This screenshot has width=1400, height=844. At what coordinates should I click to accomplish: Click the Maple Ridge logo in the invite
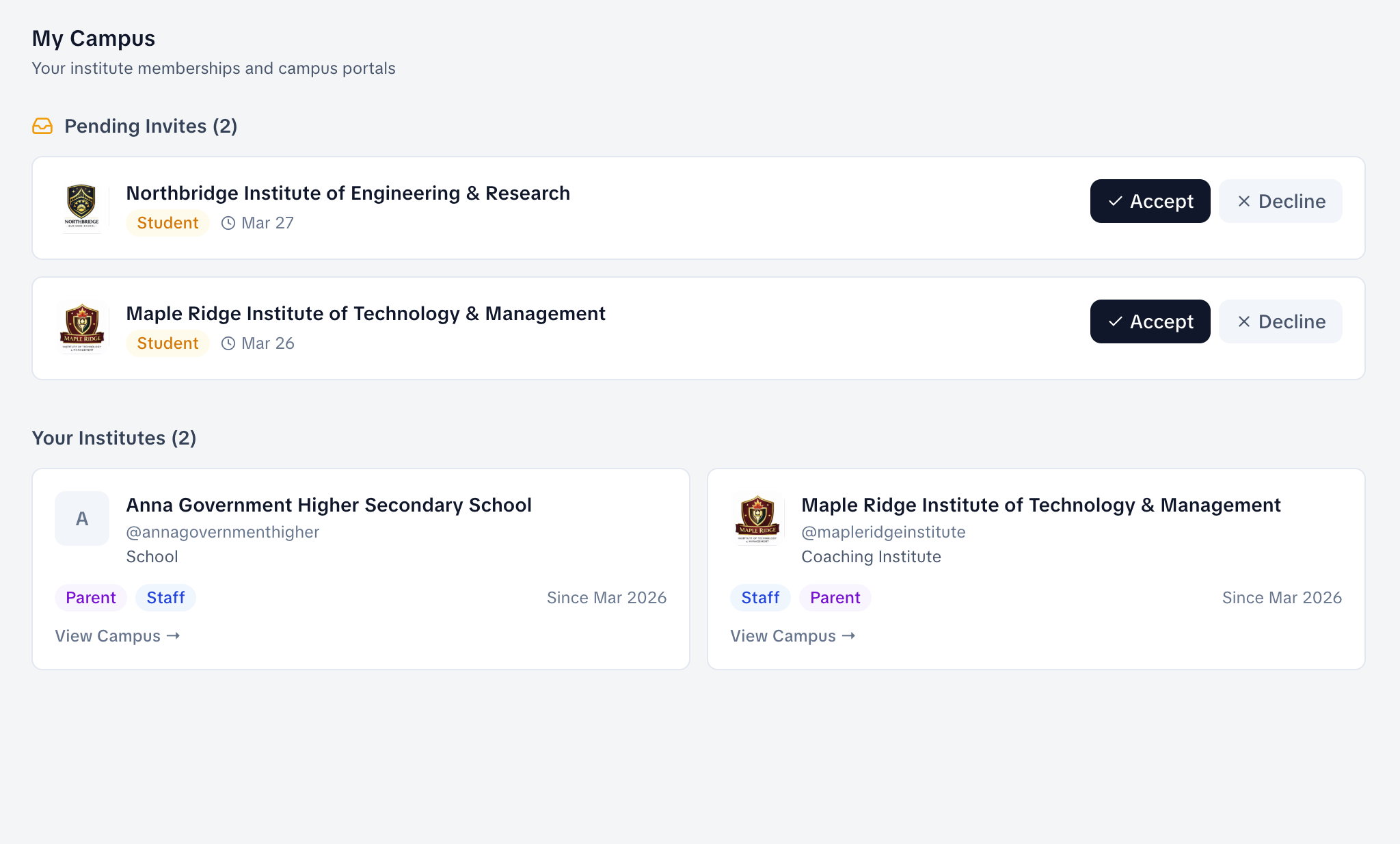click(x=82, y=328)
